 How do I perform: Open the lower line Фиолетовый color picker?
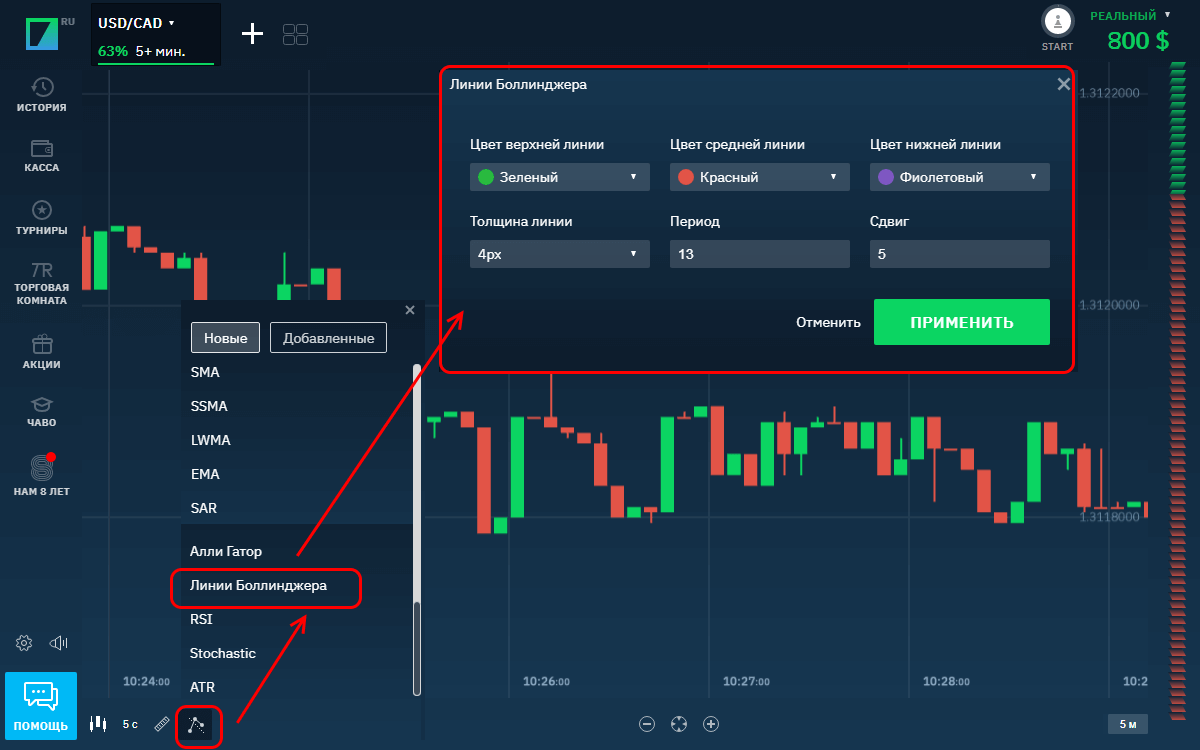pyautogui.click(x=959, y=177)
